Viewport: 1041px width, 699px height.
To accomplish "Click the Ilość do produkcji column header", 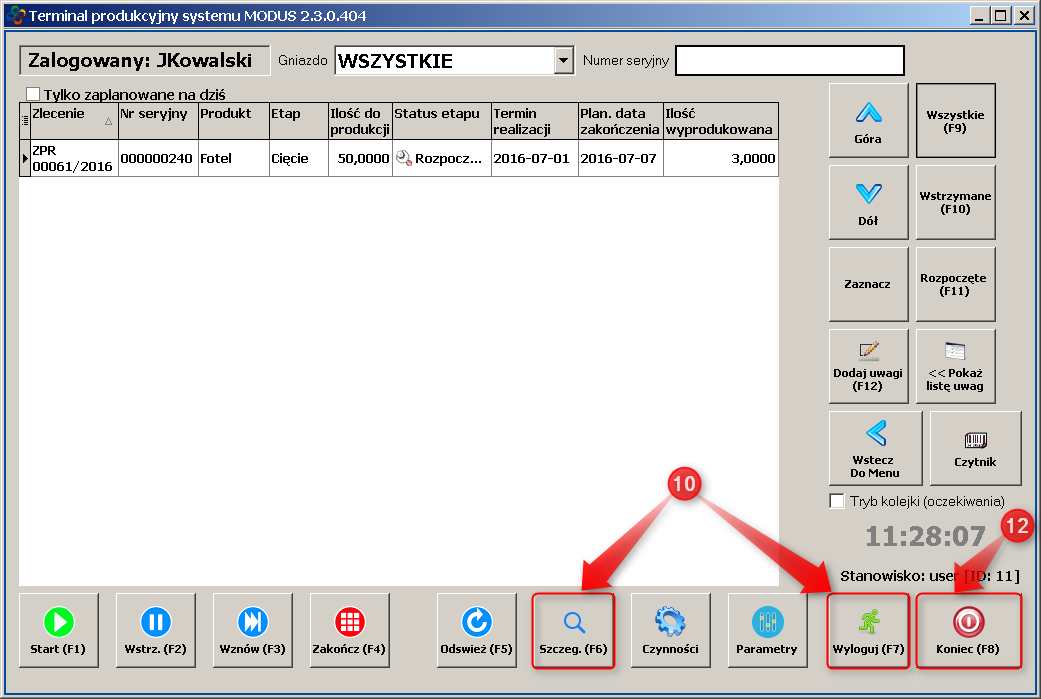I will [360, 120].
